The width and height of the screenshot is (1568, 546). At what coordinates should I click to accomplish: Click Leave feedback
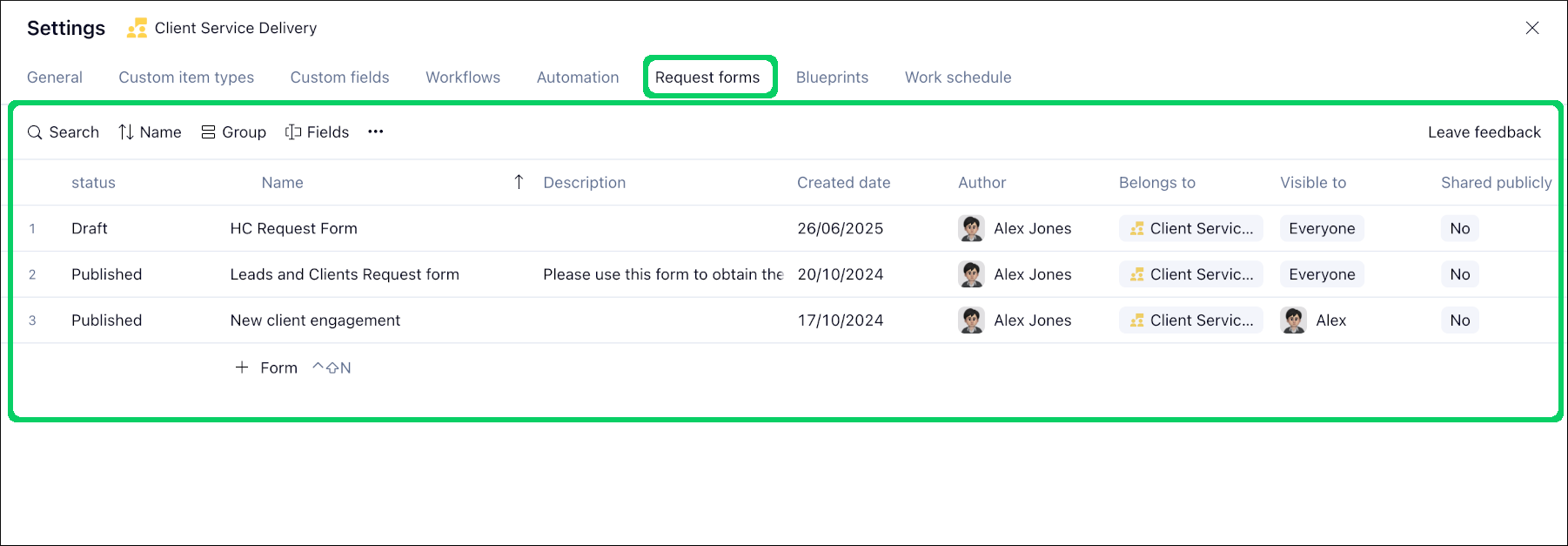point(1484,131)
